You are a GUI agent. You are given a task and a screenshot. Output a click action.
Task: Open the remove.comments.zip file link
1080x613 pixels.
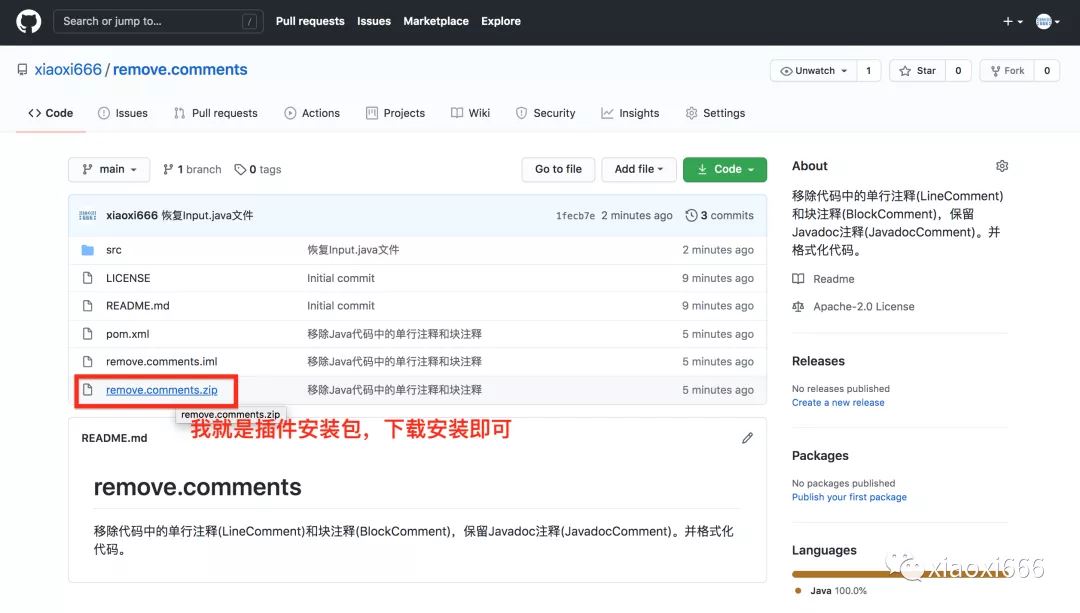pos(161,390)
